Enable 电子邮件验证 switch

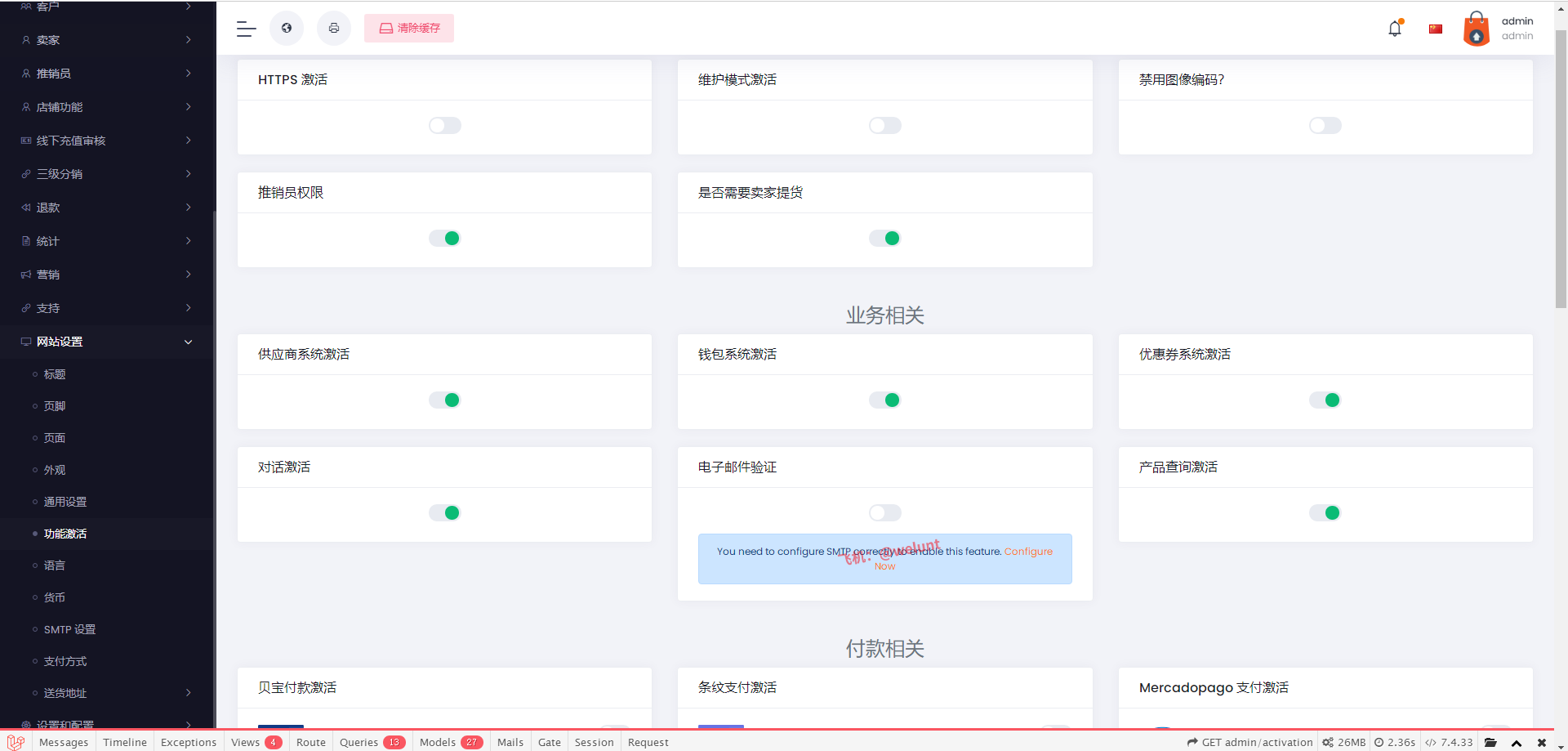(885, 512)
